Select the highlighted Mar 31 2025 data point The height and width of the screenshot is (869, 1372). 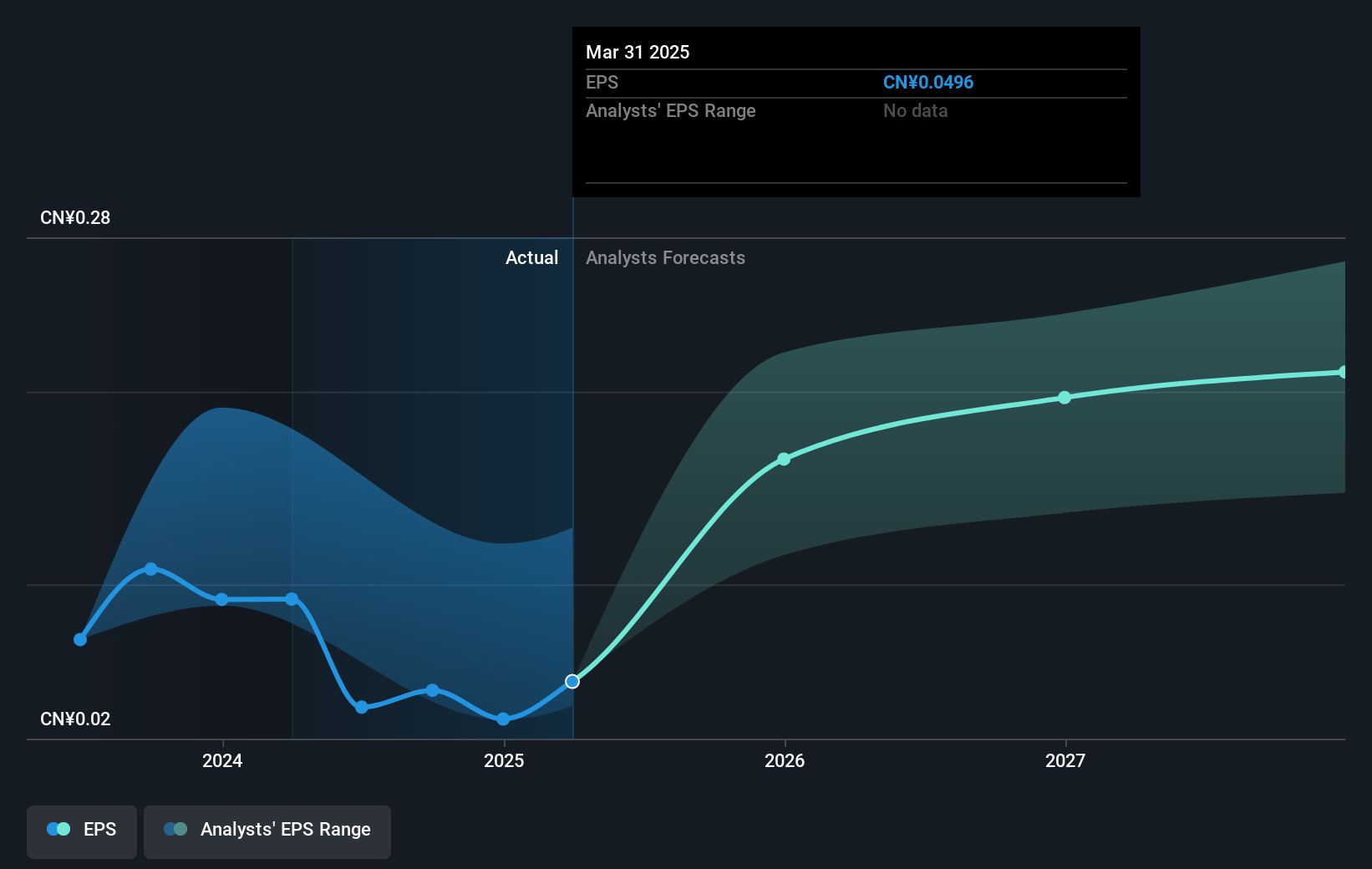[572, 682]
